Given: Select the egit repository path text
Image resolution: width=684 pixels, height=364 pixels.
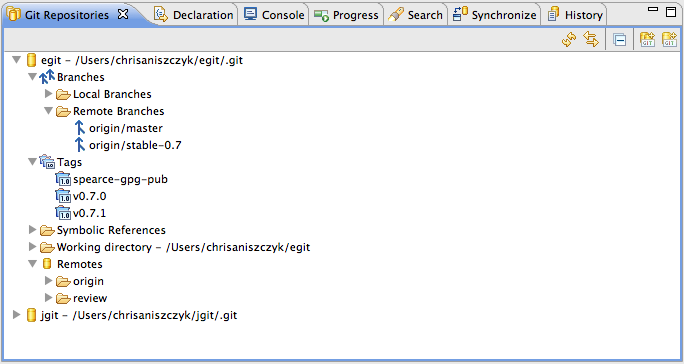Looking at the screenshot, I should pos(142,60).
